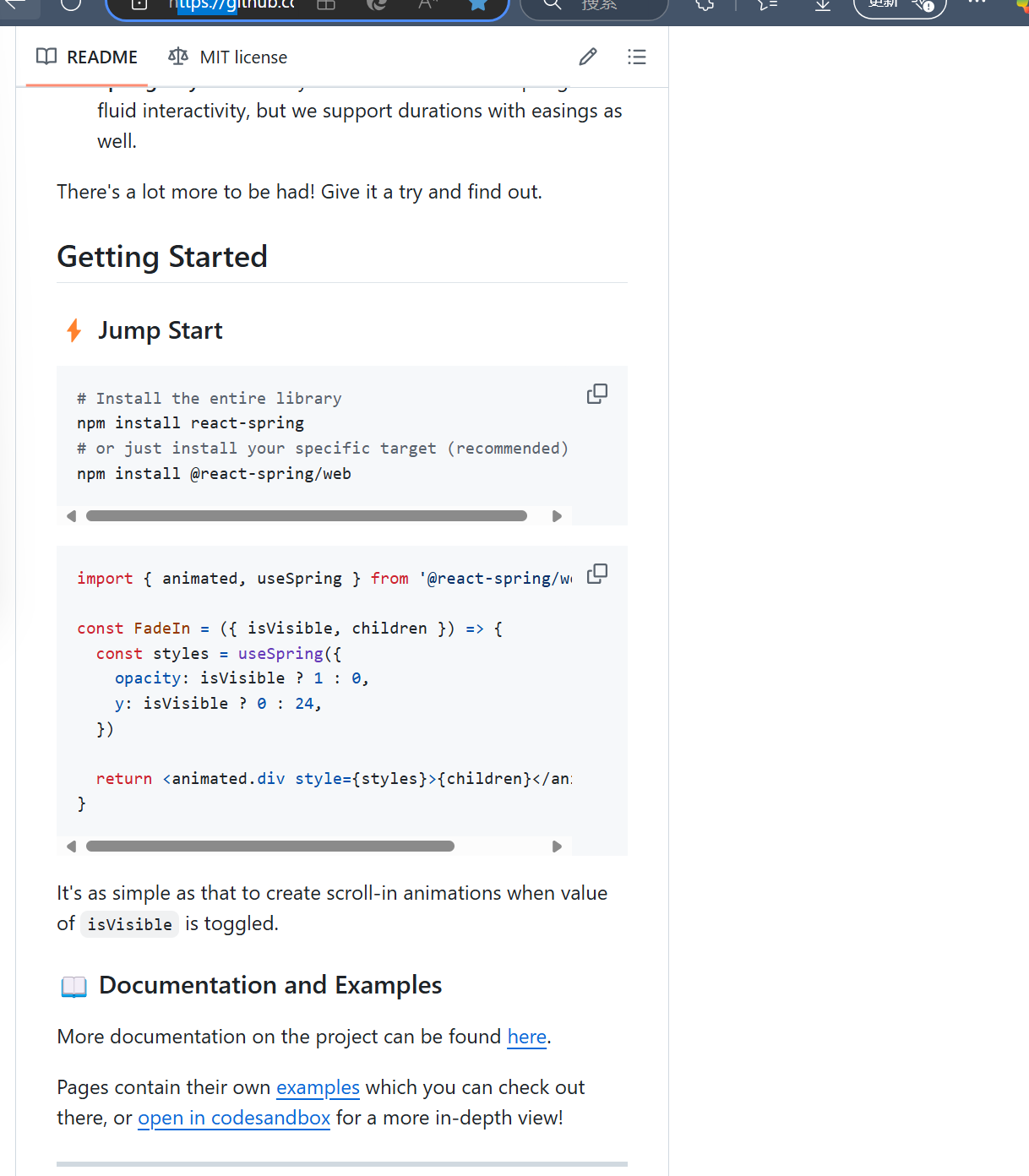Click the Getting Started heading
Image resolution: width=1029 pixels, height=1176 pixels.
point(162,257)
